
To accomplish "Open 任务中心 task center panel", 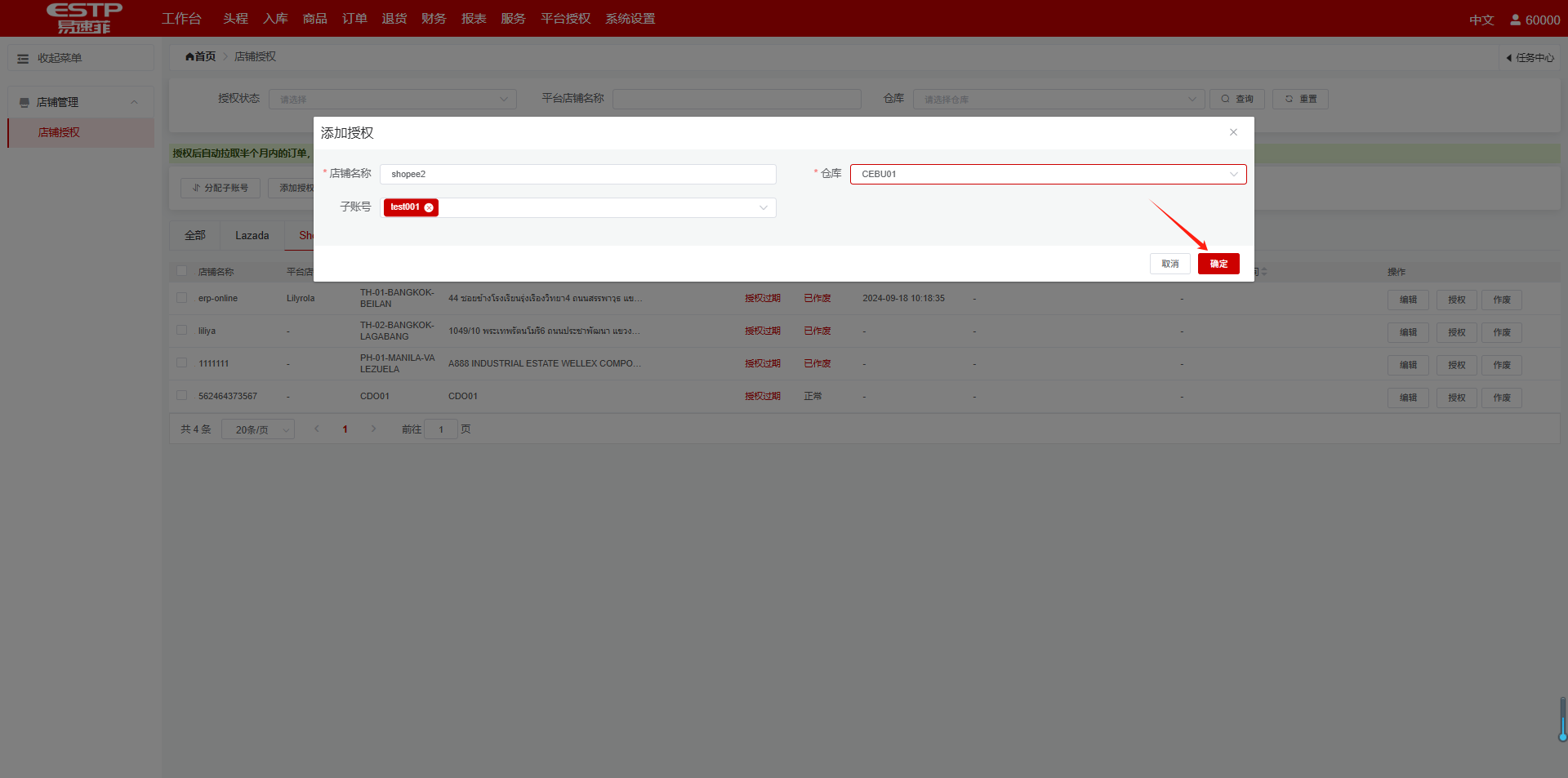I will (1530, 58).
